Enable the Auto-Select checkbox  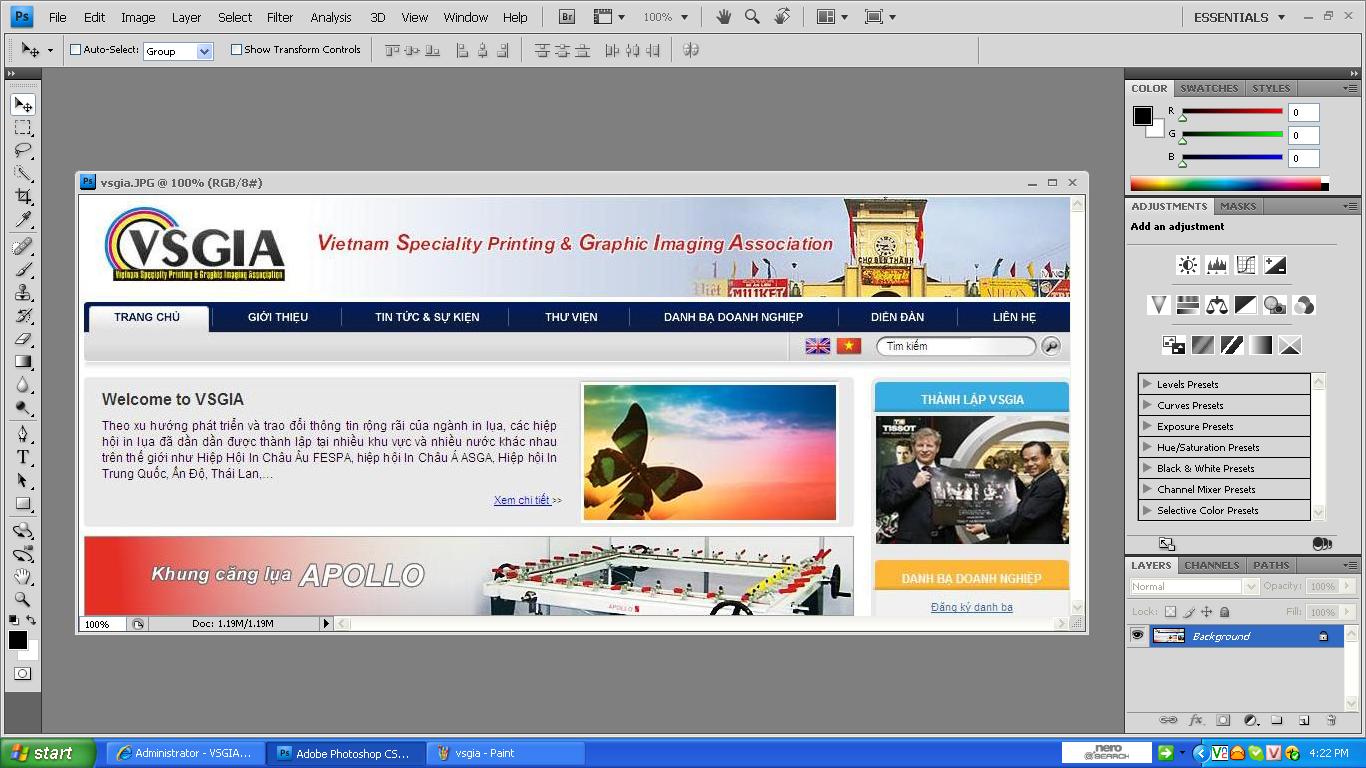tap(75, 50)
